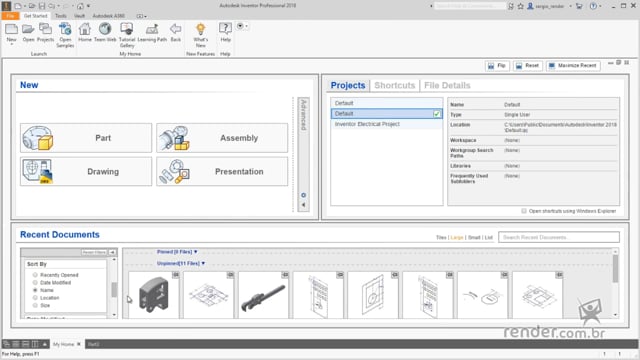The width and height of the screenshot is (640, 360).
Task: Click the quick access Home icon
Action: [x=80, y=6]
